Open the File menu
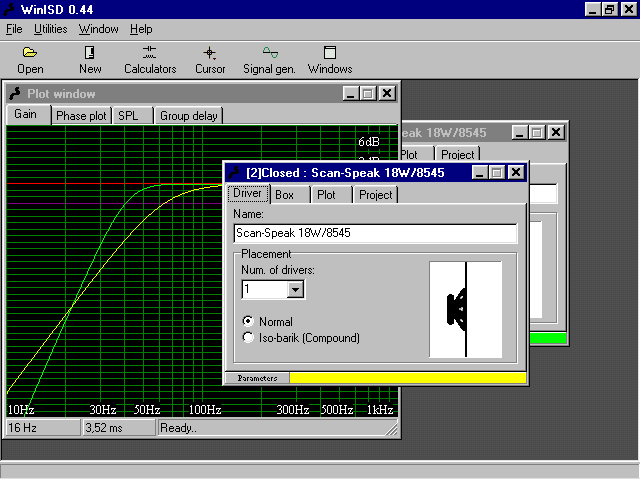Viewport: 640px width, 480px height. (x=14, y=29)
